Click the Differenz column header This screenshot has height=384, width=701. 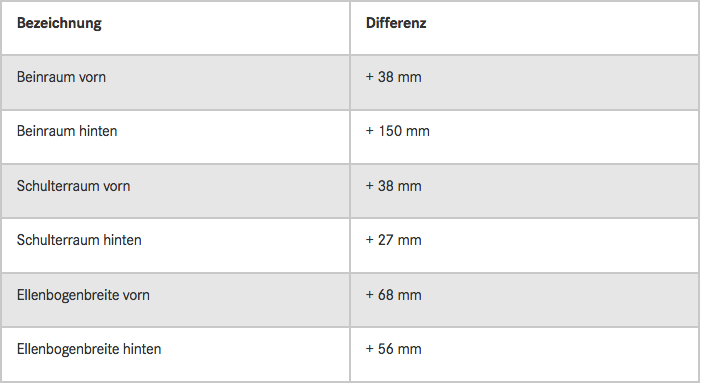coord(396,23)
